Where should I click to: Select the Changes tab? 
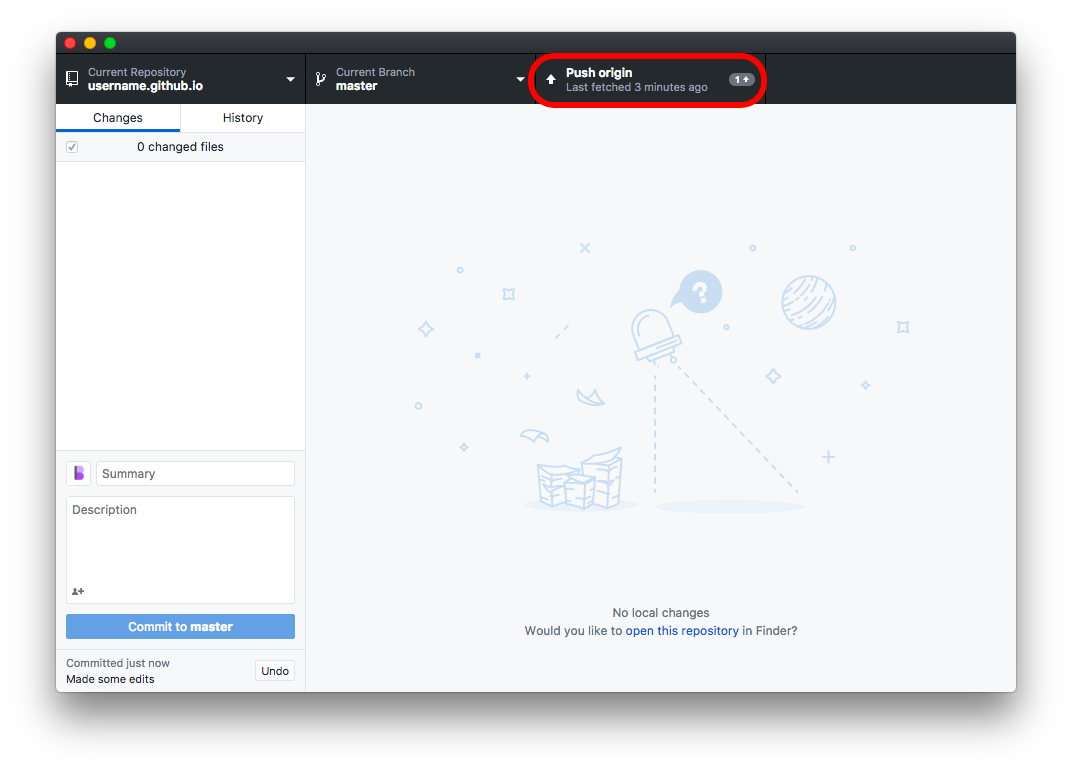(x=117, y=117)
